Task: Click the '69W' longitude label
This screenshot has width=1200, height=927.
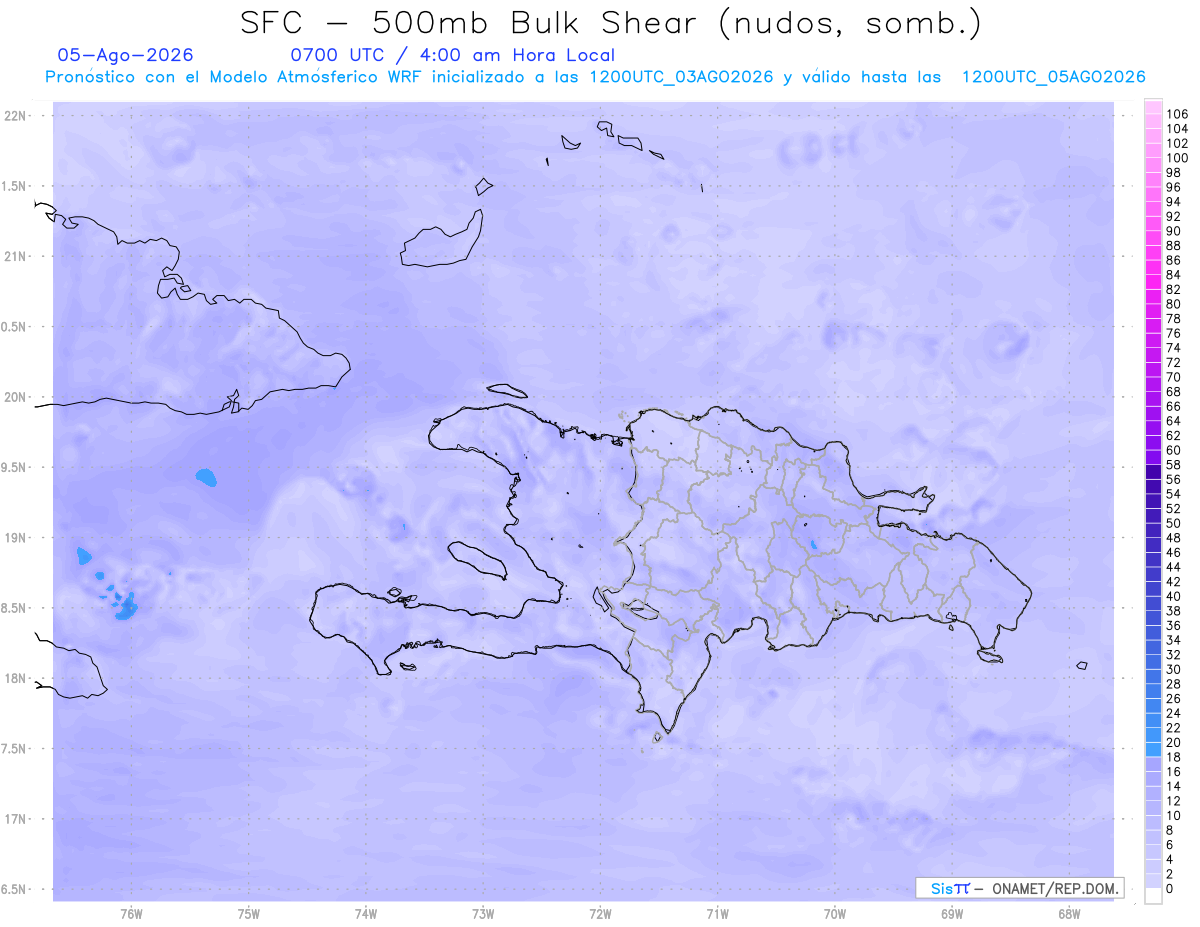Action: 952,914
